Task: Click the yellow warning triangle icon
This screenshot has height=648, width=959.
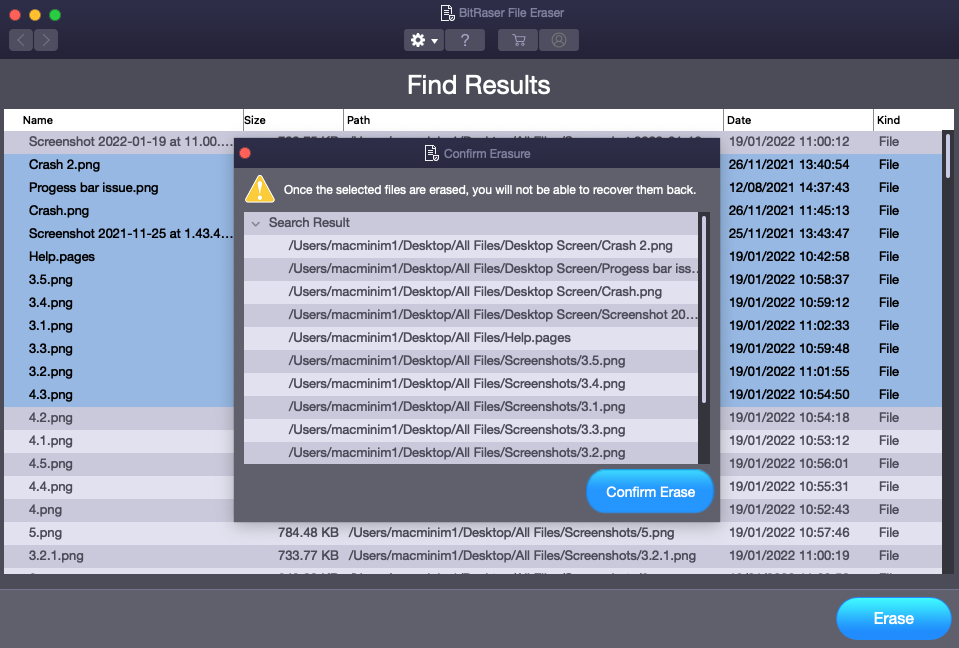Action: coord(259,189)
